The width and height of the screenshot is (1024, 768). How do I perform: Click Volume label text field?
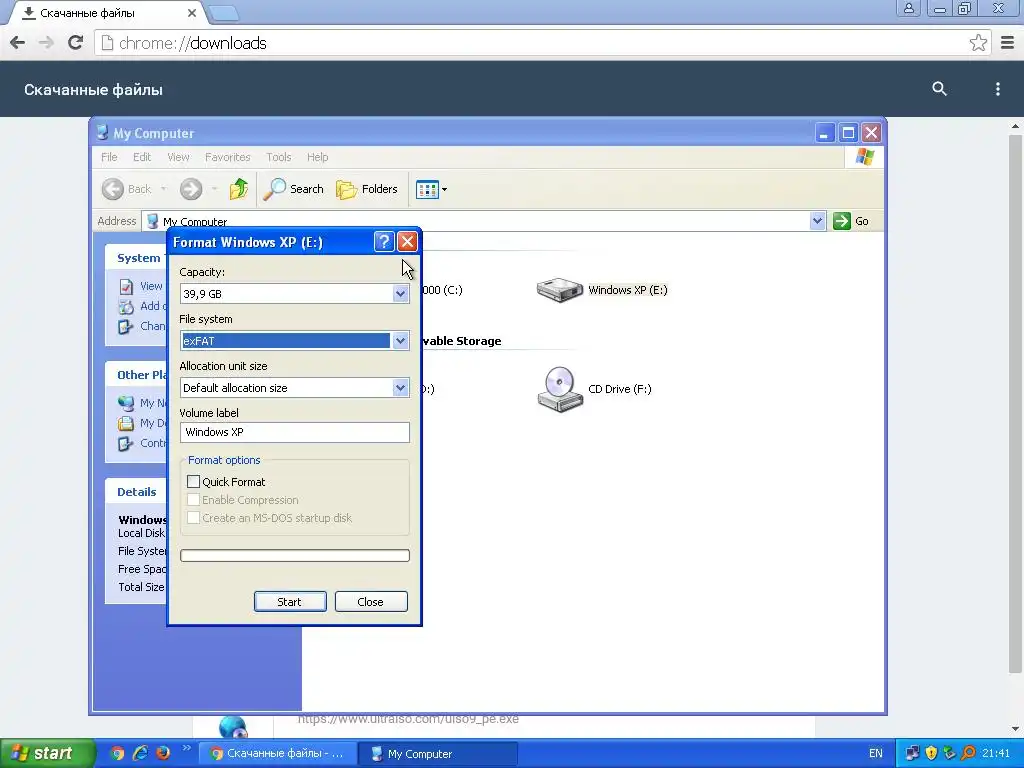(x=295, y=432)
